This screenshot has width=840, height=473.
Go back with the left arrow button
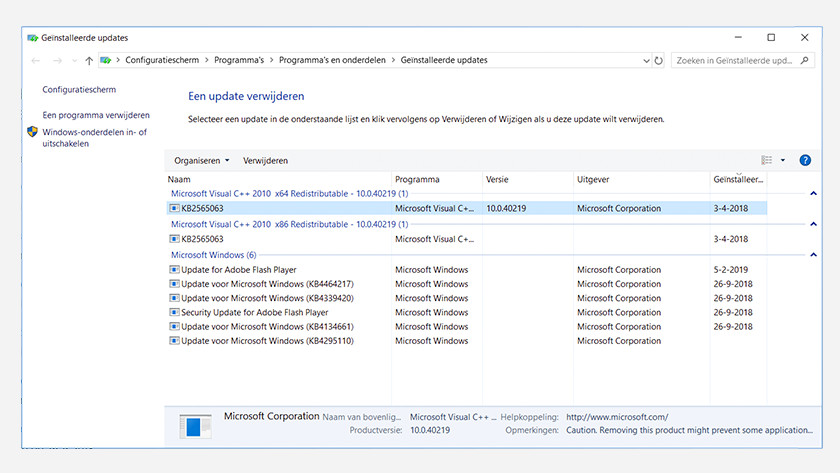(x=36, y=61)
